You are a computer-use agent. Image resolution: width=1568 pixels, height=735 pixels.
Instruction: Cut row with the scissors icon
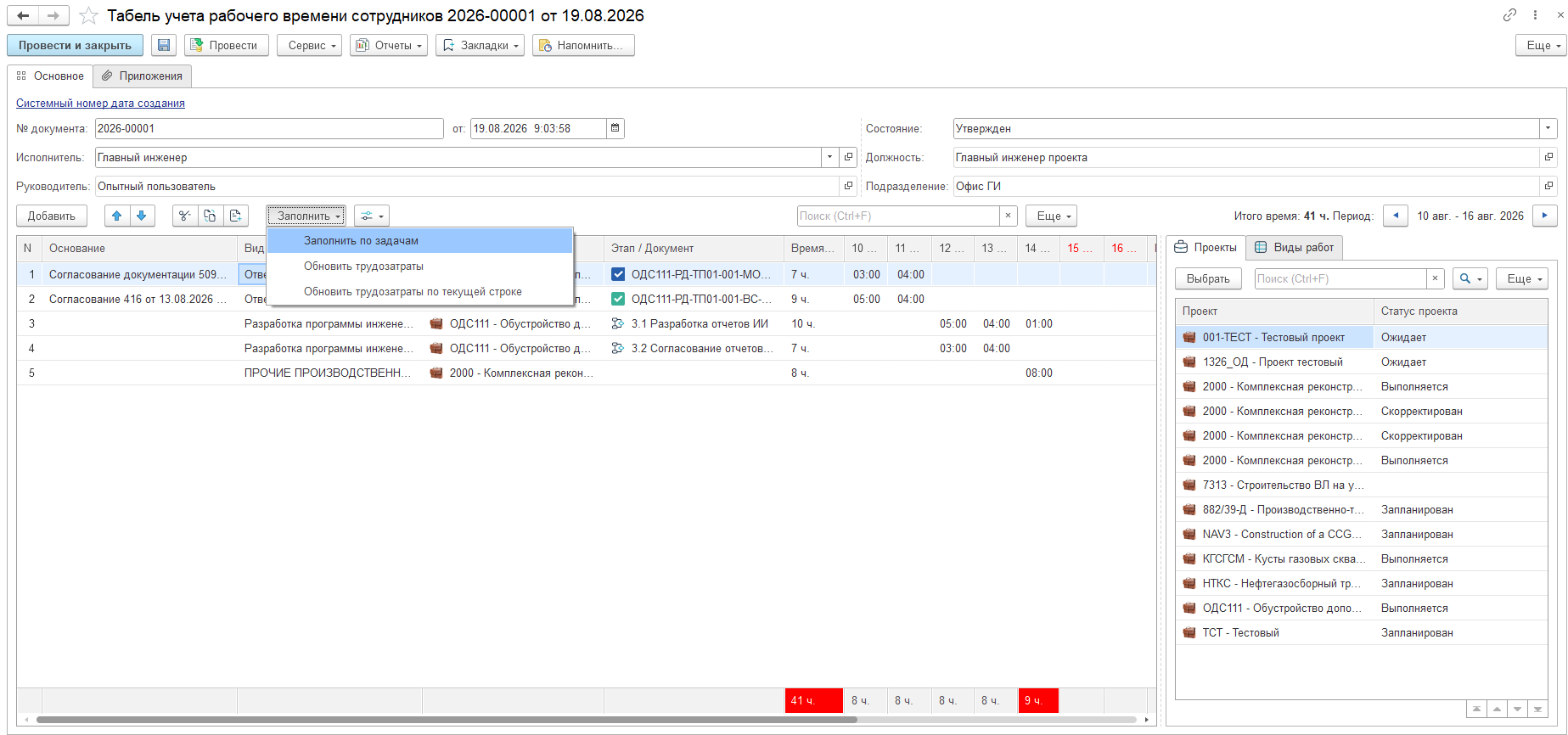coord(185,216)
